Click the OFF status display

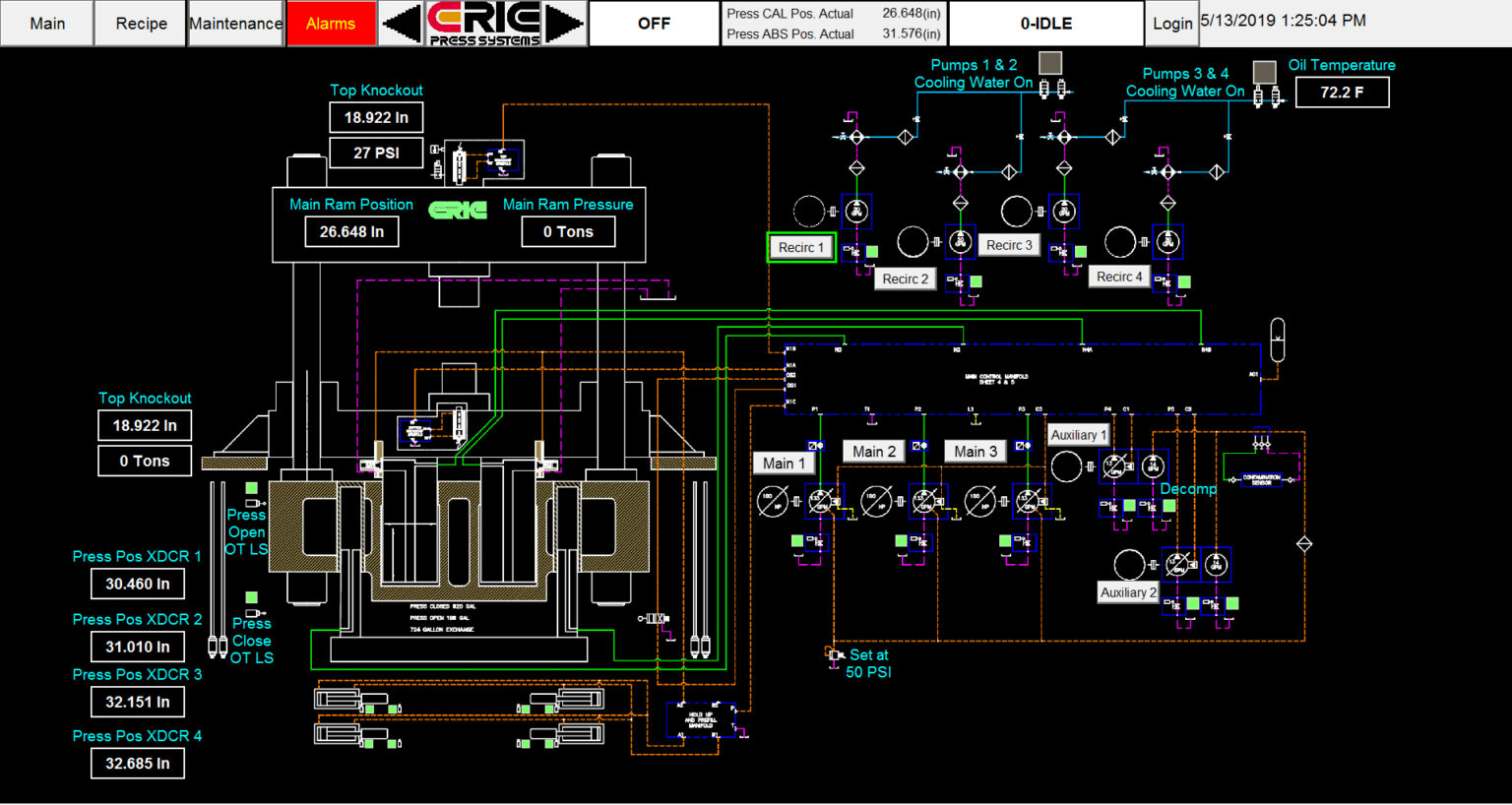pos(654,23)
